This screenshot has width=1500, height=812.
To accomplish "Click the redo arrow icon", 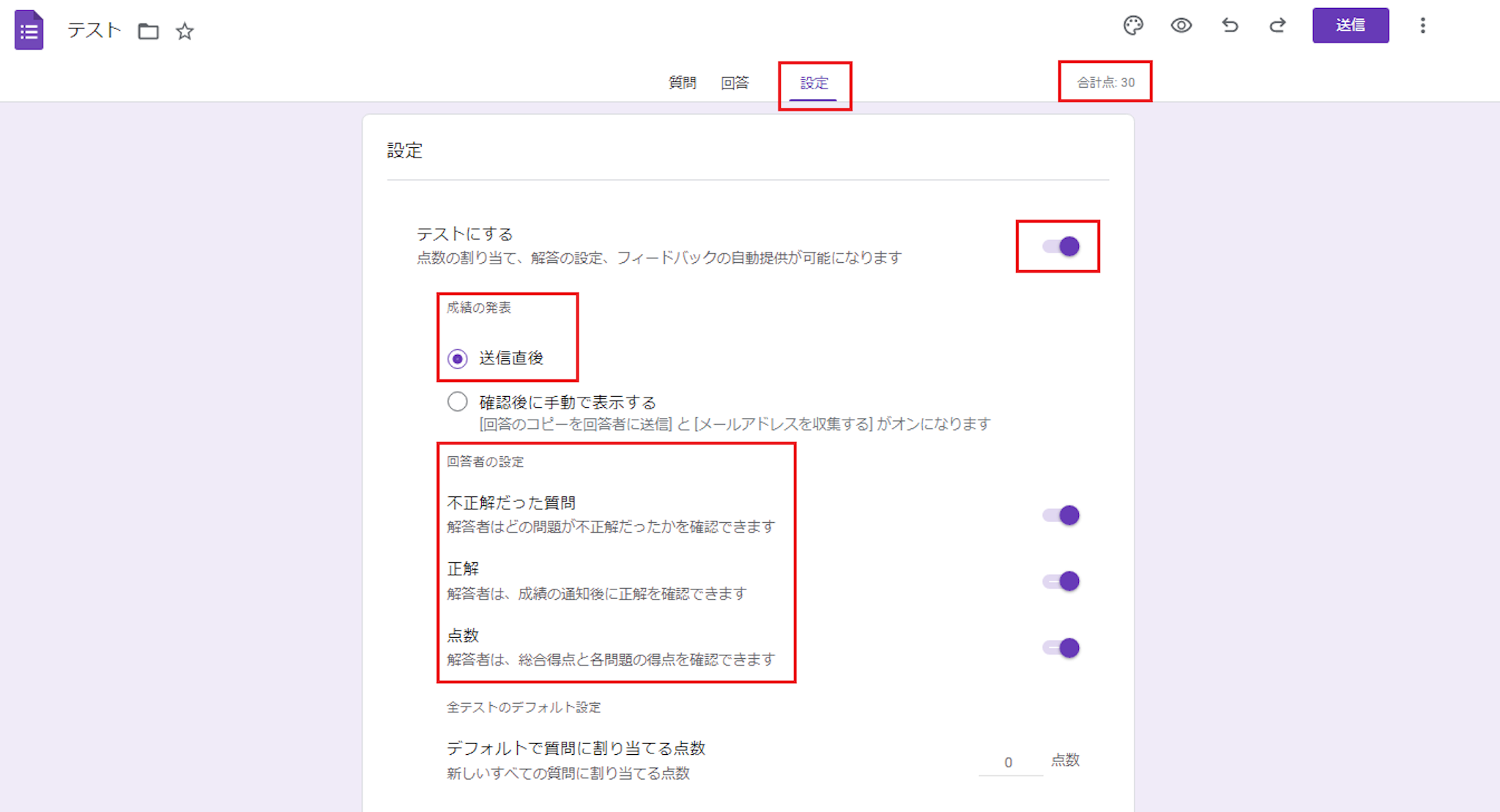I will click(x=1277, y=26).
